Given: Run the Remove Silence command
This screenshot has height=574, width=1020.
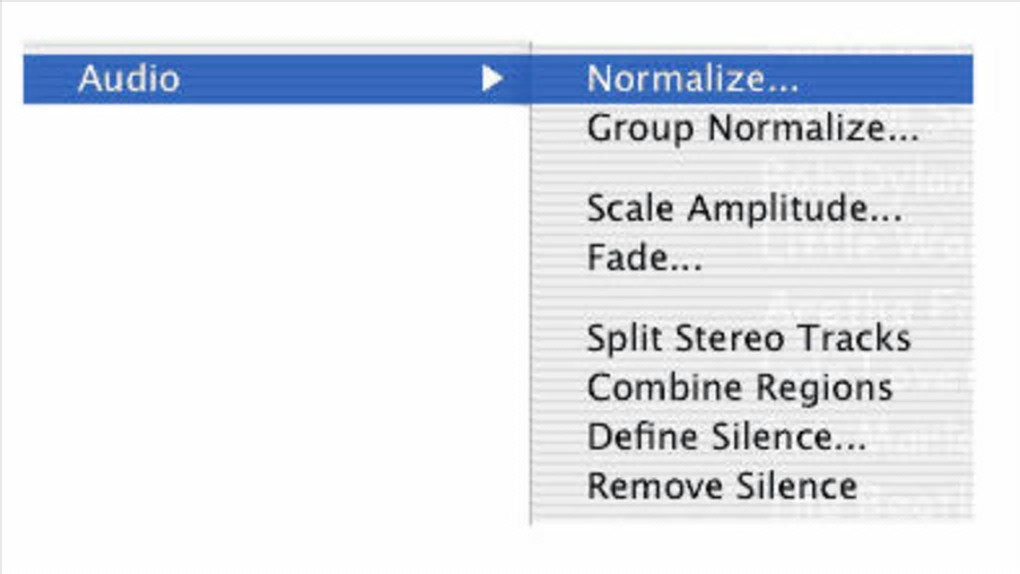Looking at the screenshot, I should pos(721,487).
